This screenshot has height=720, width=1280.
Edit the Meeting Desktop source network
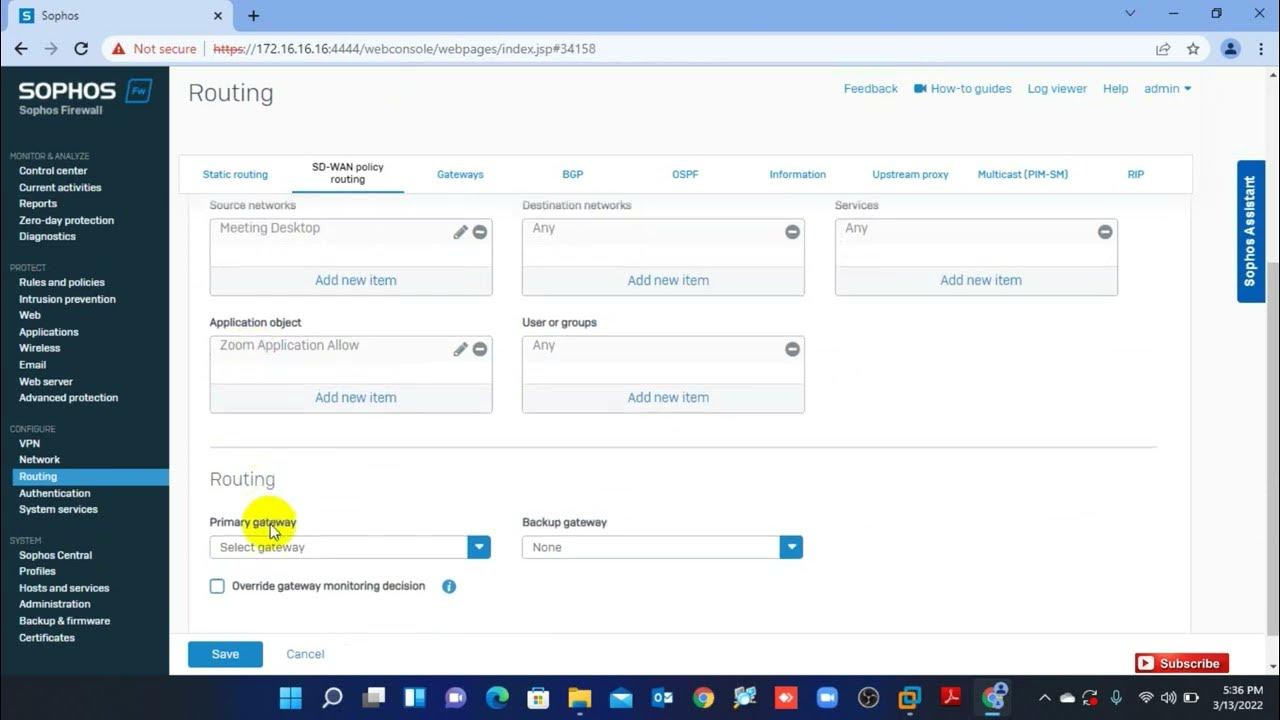[460, 232]
